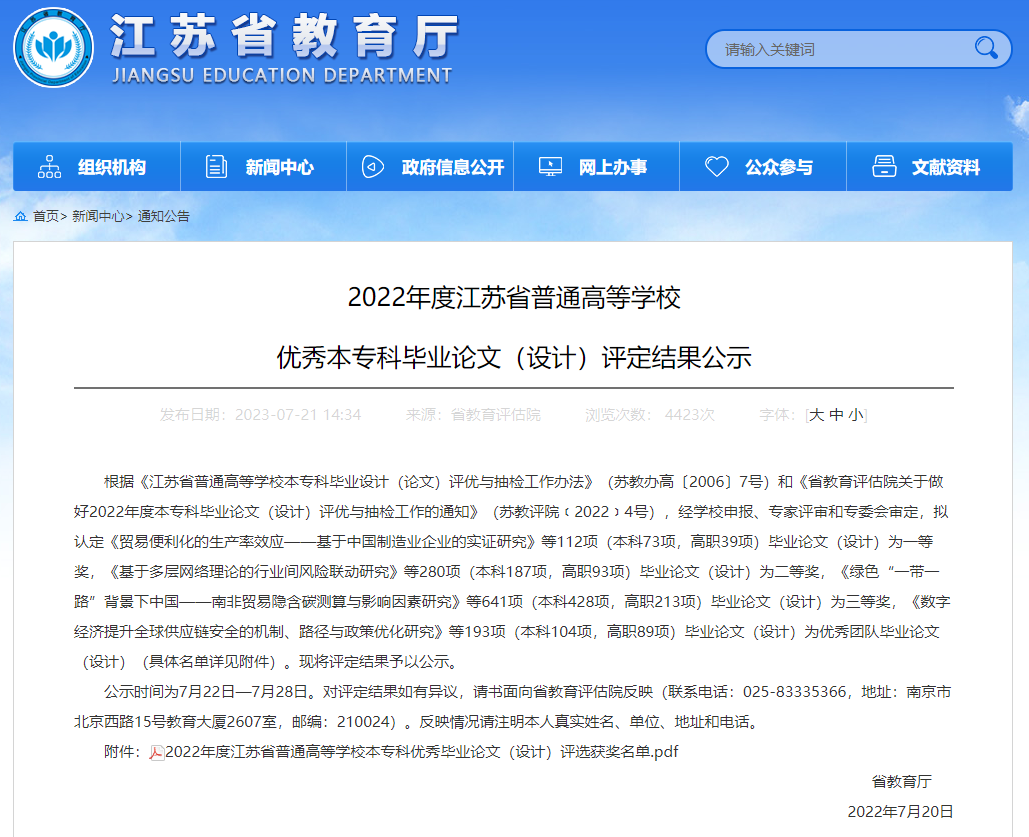
Task: Focus the 请输入关键词 search field
Action: (x=840, y=49)
